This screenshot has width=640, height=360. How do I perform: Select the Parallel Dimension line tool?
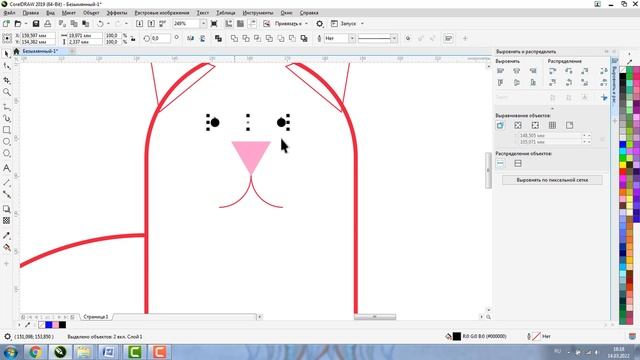point(7,182)
